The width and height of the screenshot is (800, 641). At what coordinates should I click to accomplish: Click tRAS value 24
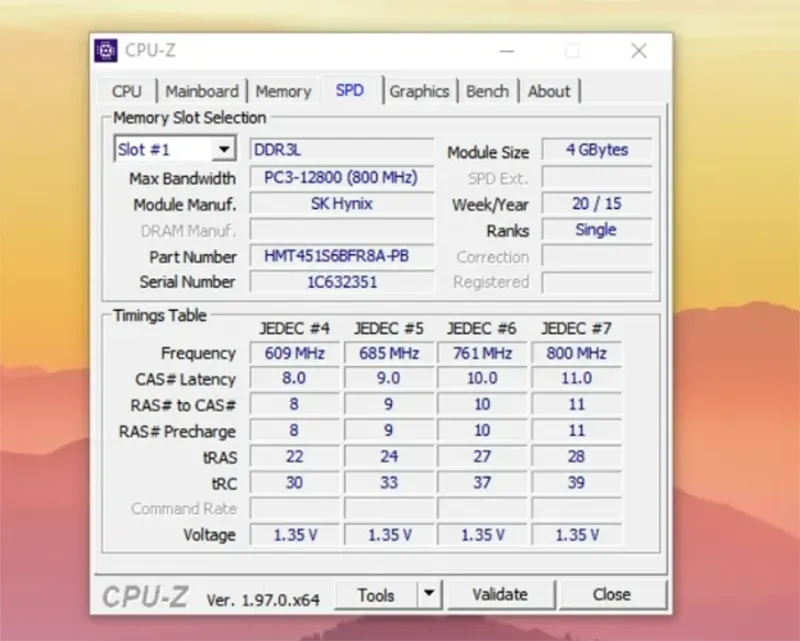point(389,456)
